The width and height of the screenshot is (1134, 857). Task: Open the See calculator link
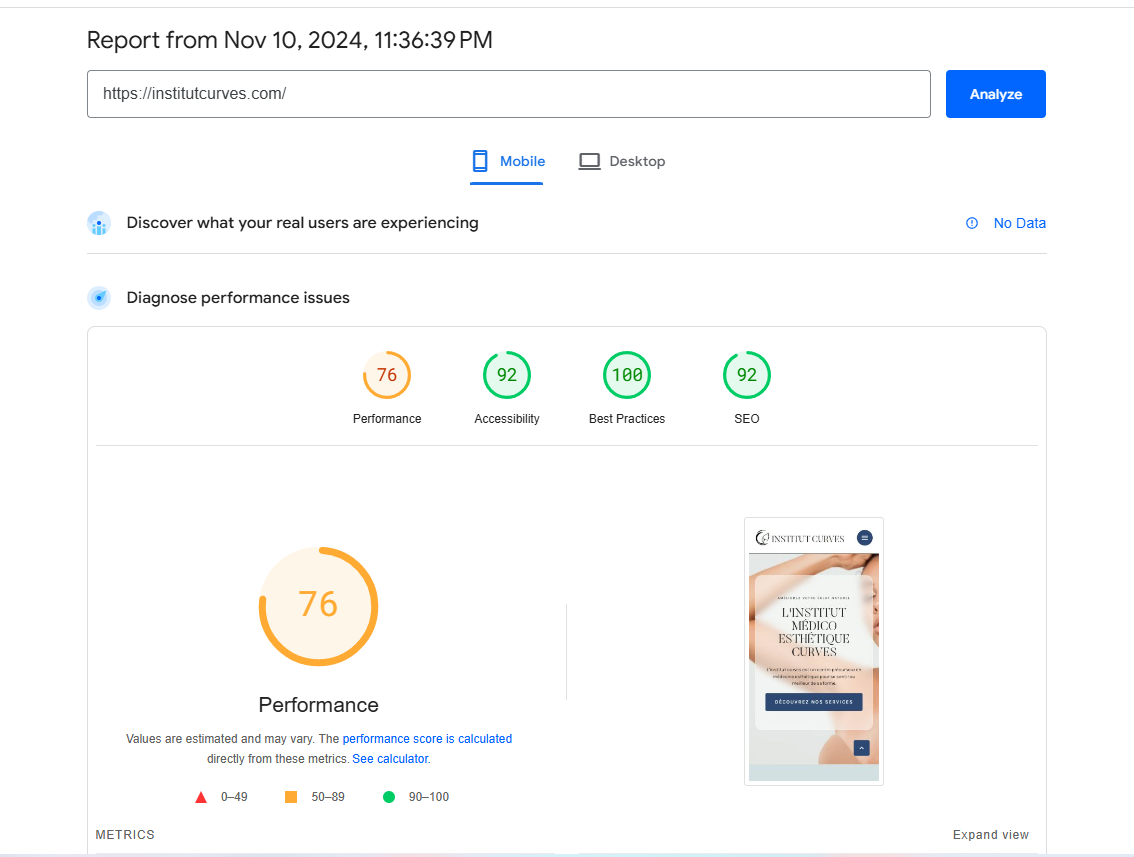(390, 759)
